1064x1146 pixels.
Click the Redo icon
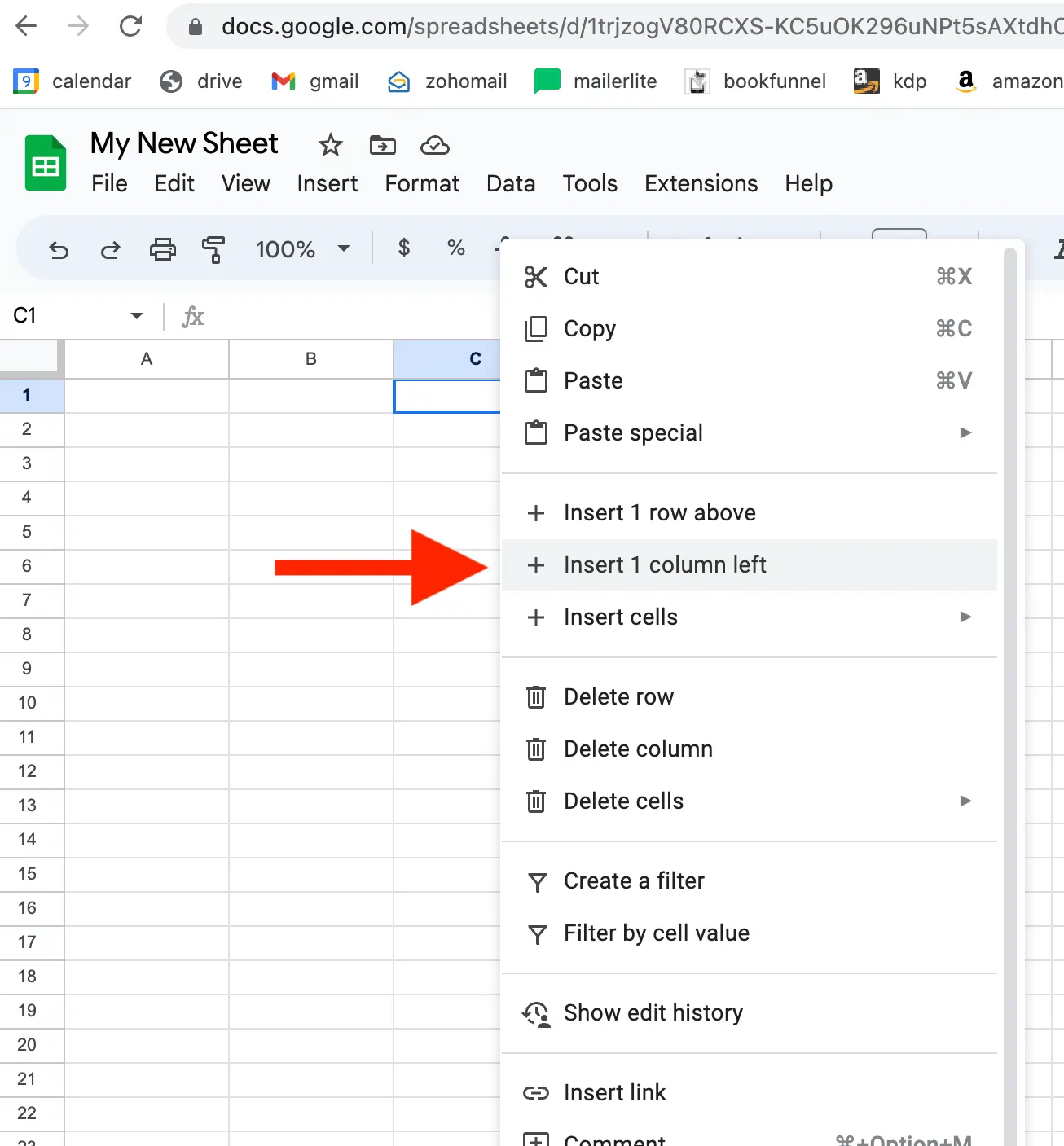[x=110, y=249]
